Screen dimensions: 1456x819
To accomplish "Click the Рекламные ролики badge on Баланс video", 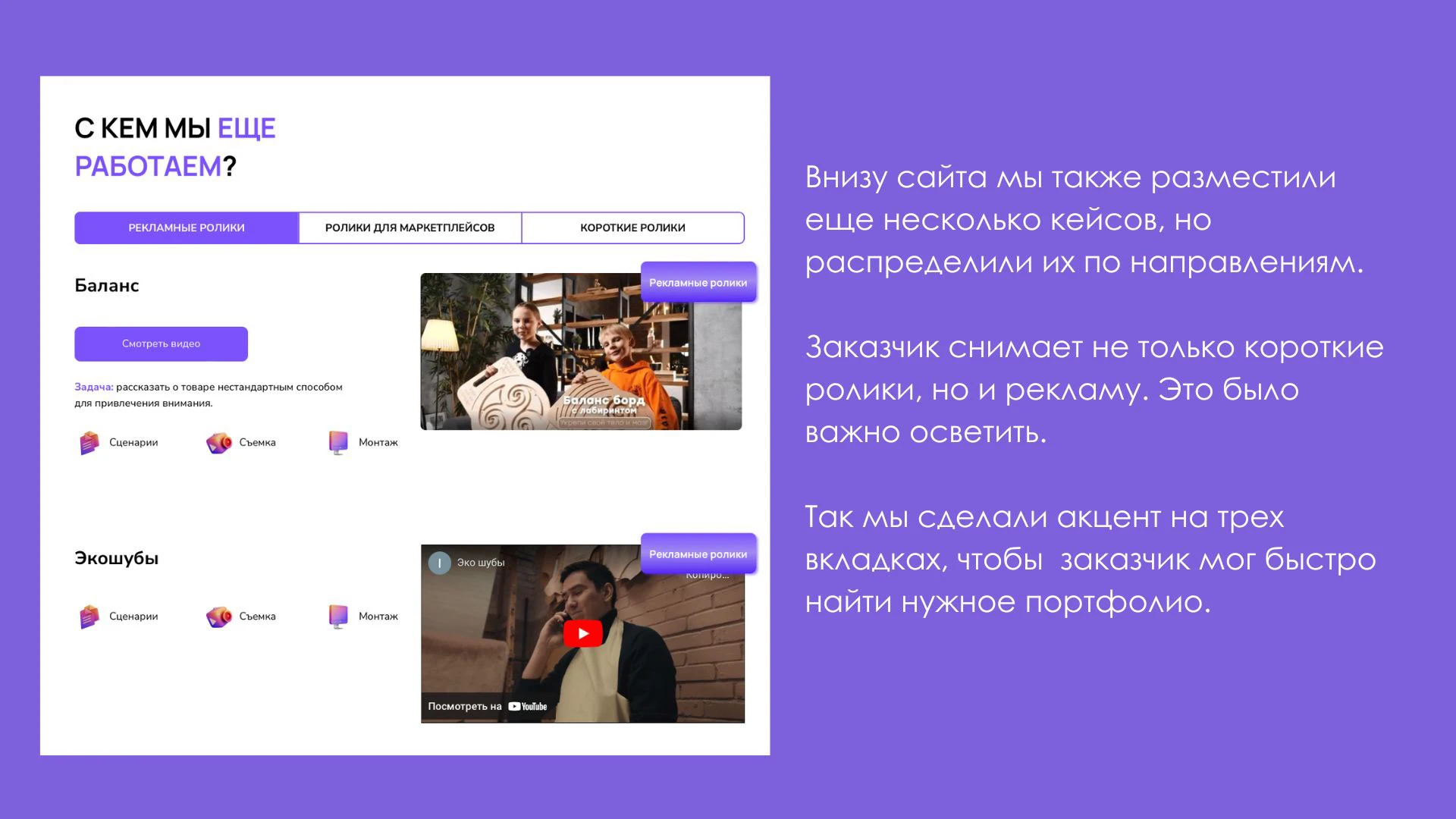I will (x=698, y=281).
